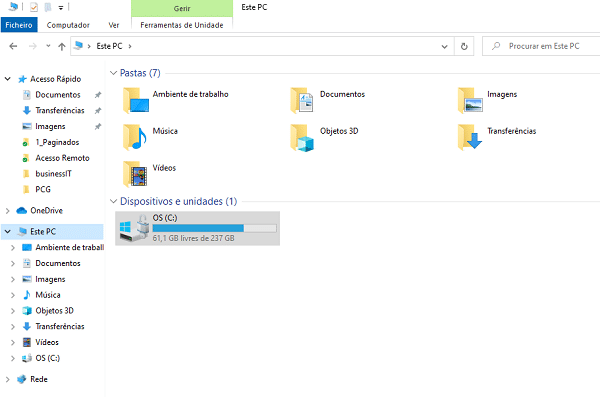Open the Transferências folder in Pastas
600x397 pixels.
coord(470,137)
